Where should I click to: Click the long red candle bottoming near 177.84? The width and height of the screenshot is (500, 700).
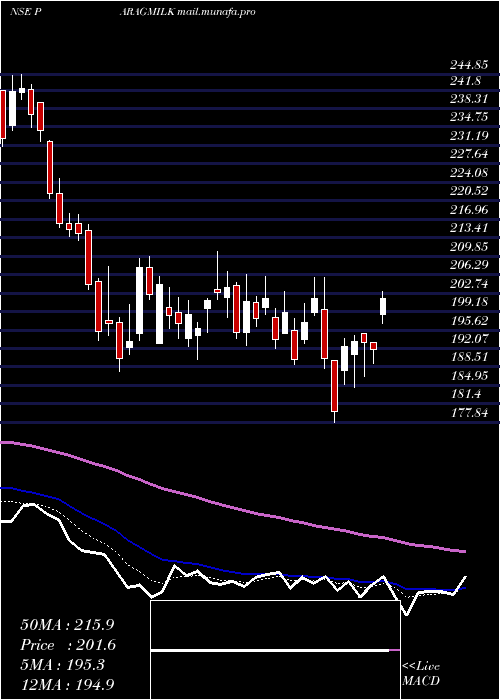(334, 386)
